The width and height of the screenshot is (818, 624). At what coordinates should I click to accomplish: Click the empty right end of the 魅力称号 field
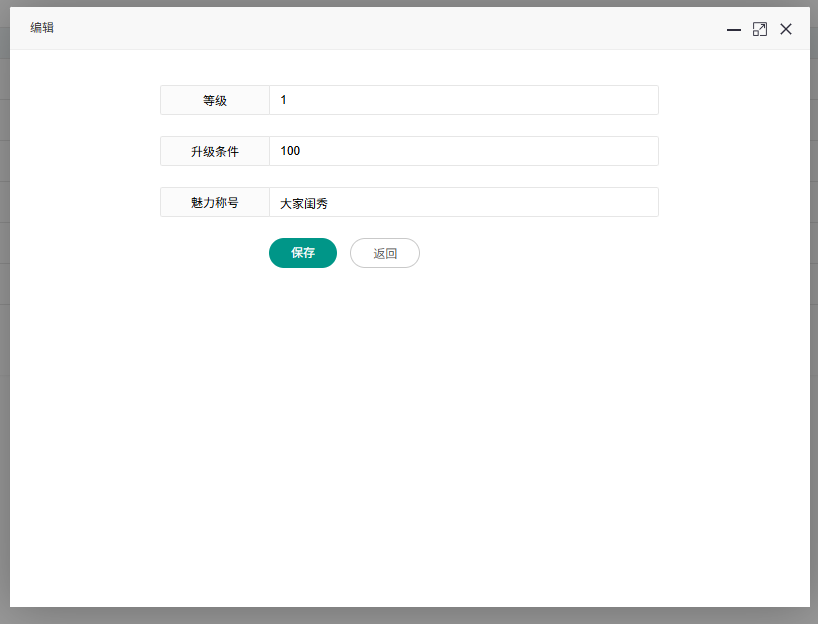tap(620, 202)
